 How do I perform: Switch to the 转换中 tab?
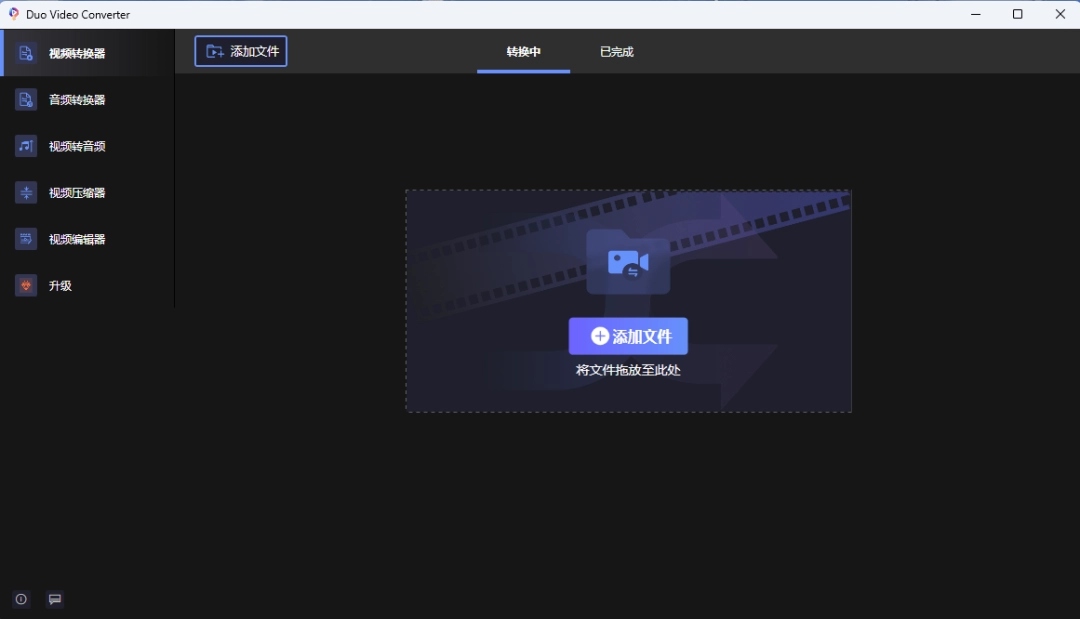523,52
